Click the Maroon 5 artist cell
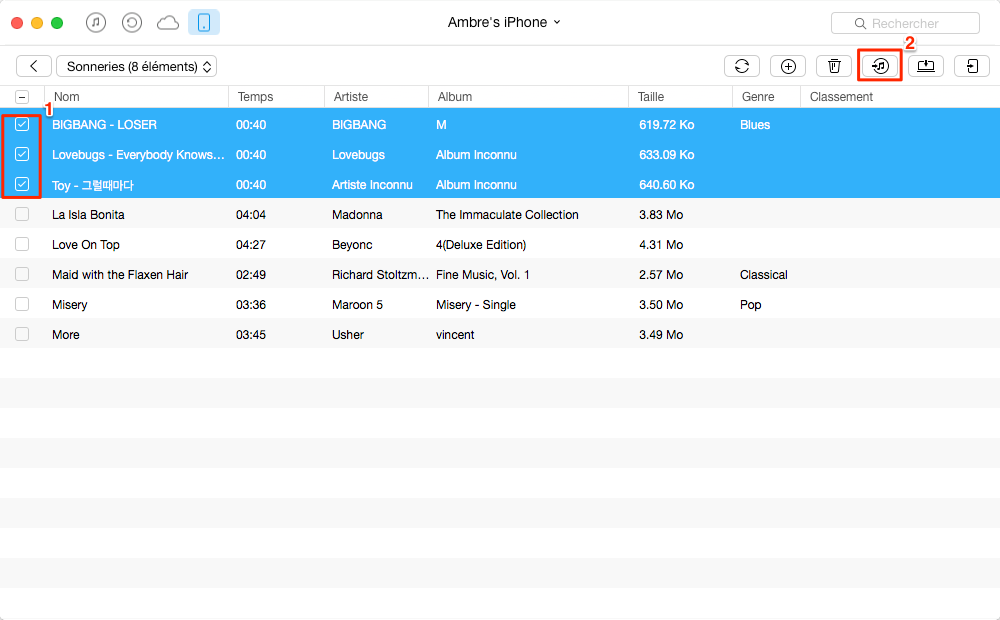Screen dimensions: 1000x620 [x=358, y=305]
